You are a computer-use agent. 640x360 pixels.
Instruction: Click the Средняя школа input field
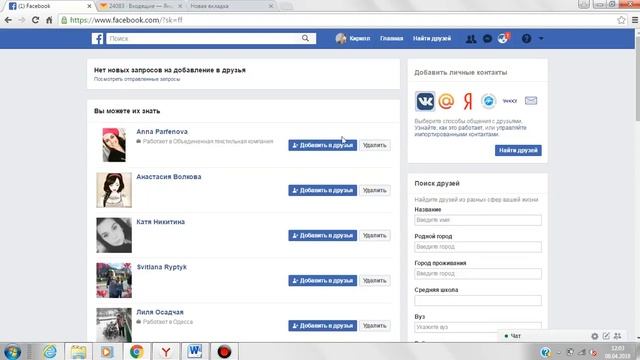pyautogui.click(x=478, y=300)
